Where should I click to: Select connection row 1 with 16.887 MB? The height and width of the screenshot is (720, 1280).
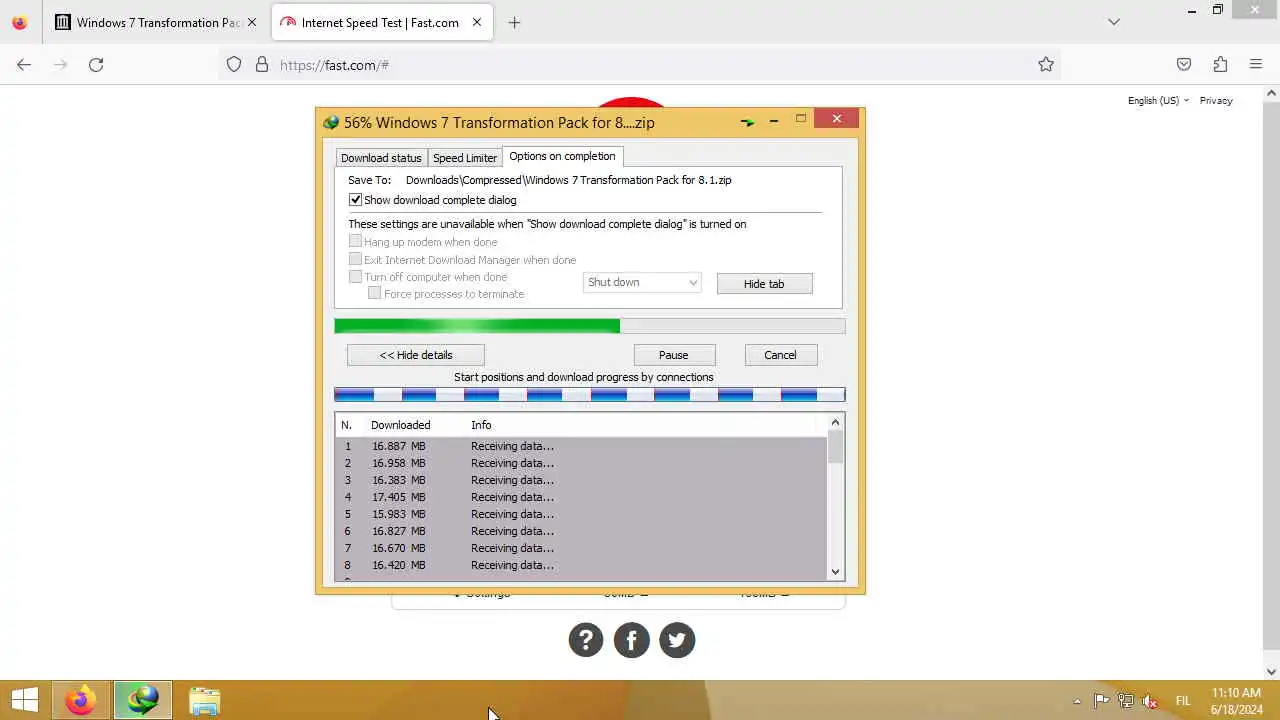coord(581,446)
